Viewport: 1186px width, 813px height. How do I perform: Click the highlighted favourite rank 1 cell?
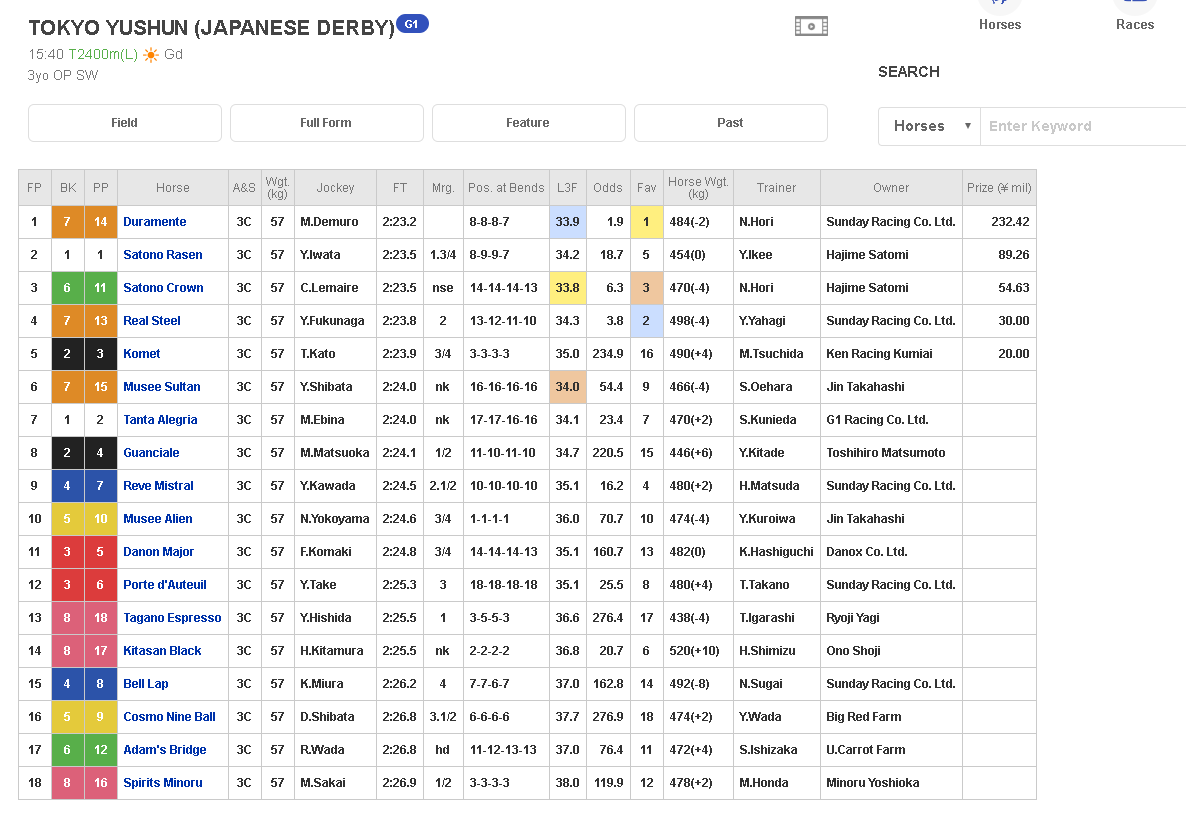click(x=646, y=222)
